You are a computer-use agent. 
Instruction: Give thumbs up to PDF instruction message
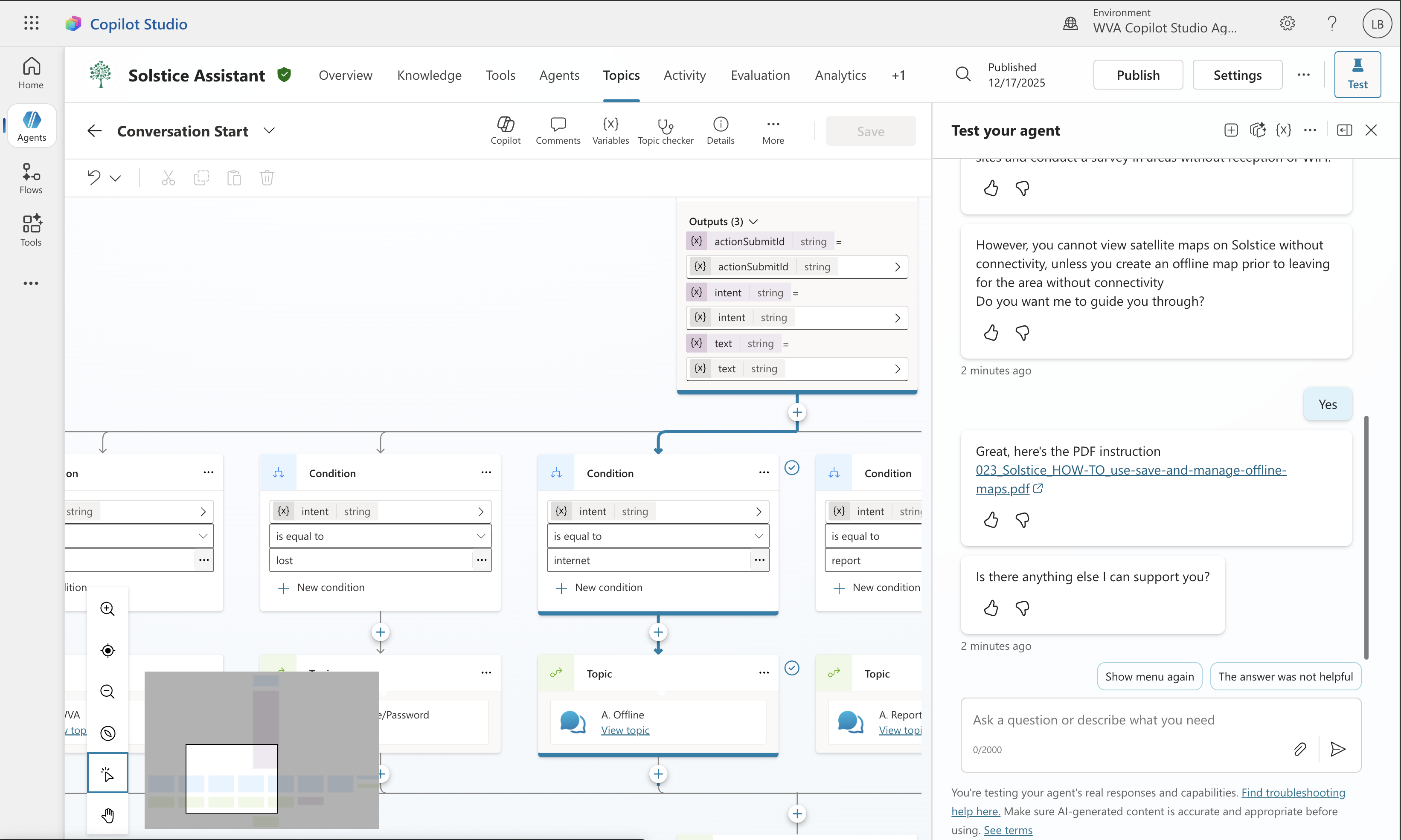[991, 519]
